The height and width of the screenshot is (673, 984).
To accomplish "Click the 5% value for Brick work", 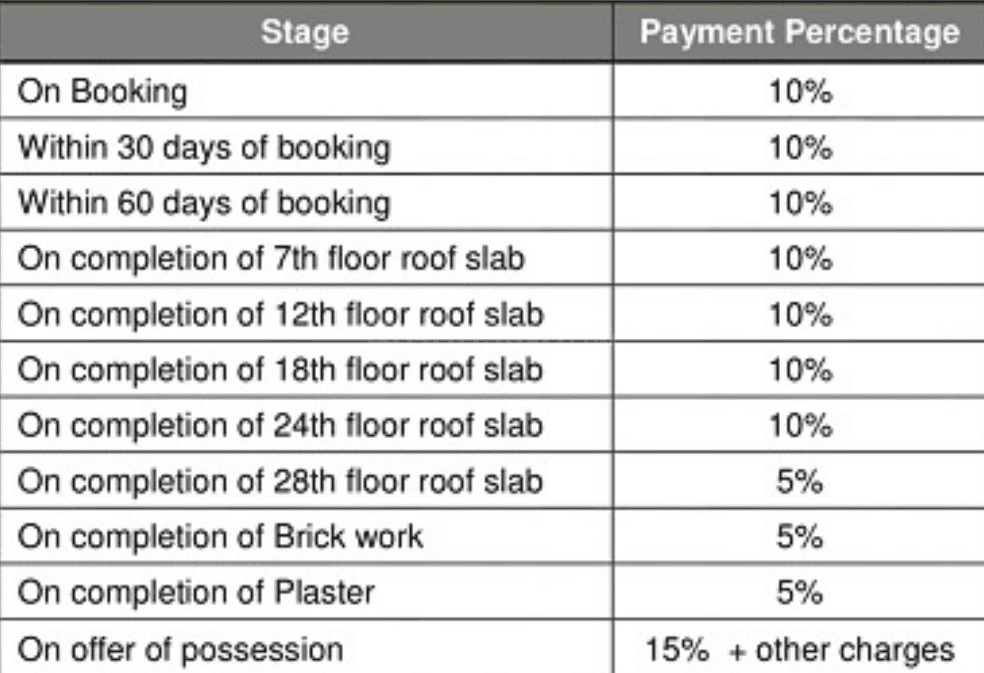I will (x=799, y=537).
